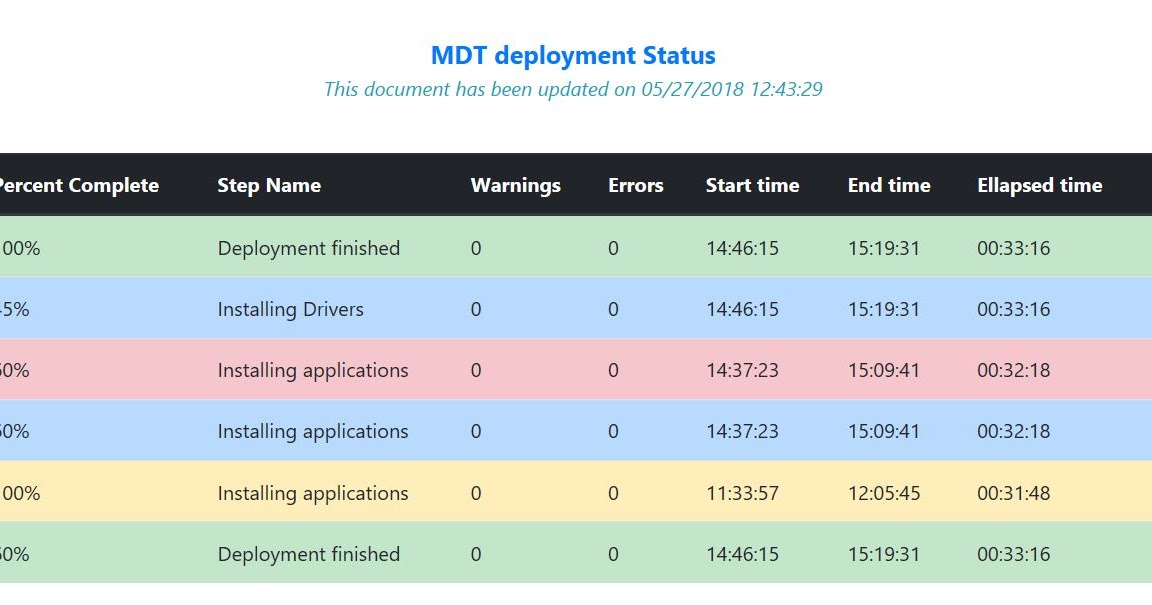Click the 00:31:48 elapsed time cell
The image size is (1152, 605).
[1013, 492]
